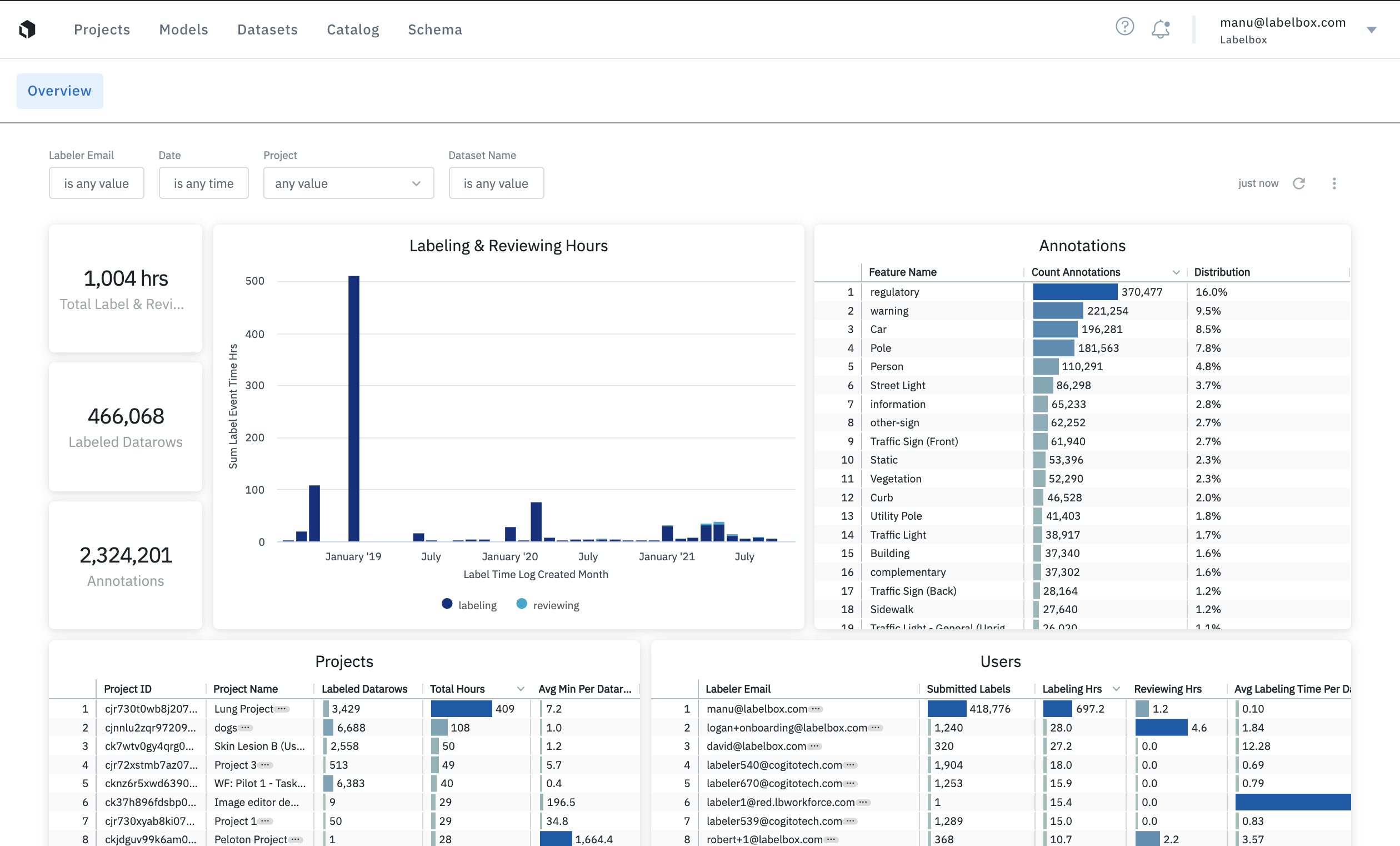The width and height of the screenshot is (1400, 846).
Task: Click the tall January '19 labeling bar
Action: click(353, 408)
